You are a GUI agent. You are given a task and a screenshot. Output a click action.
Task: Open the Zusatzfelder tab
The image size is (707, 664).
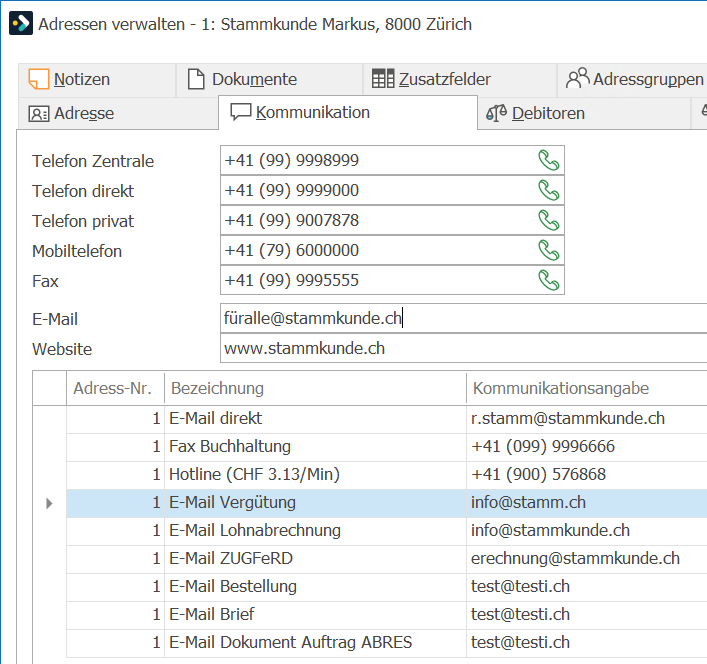[460, 80]
